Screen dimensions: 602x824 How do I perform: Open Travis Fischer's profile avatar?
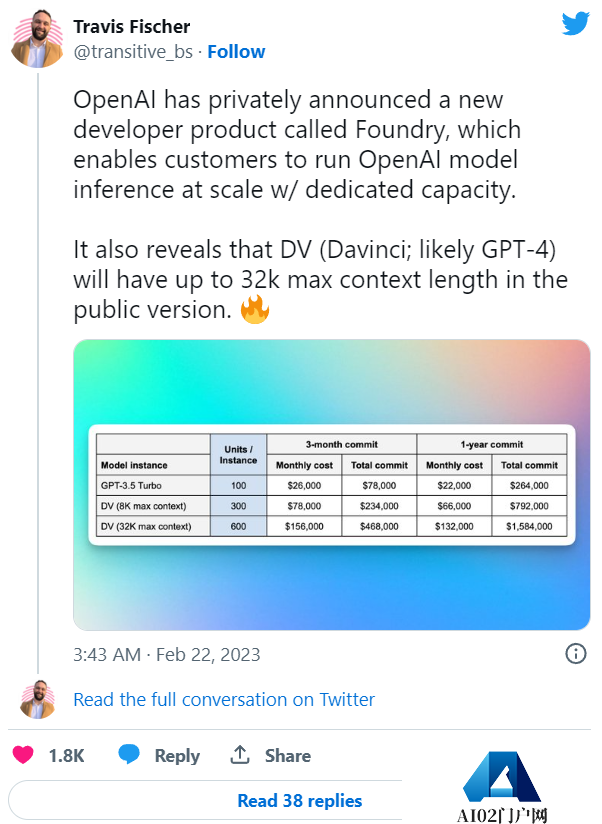tap(38, 40)
